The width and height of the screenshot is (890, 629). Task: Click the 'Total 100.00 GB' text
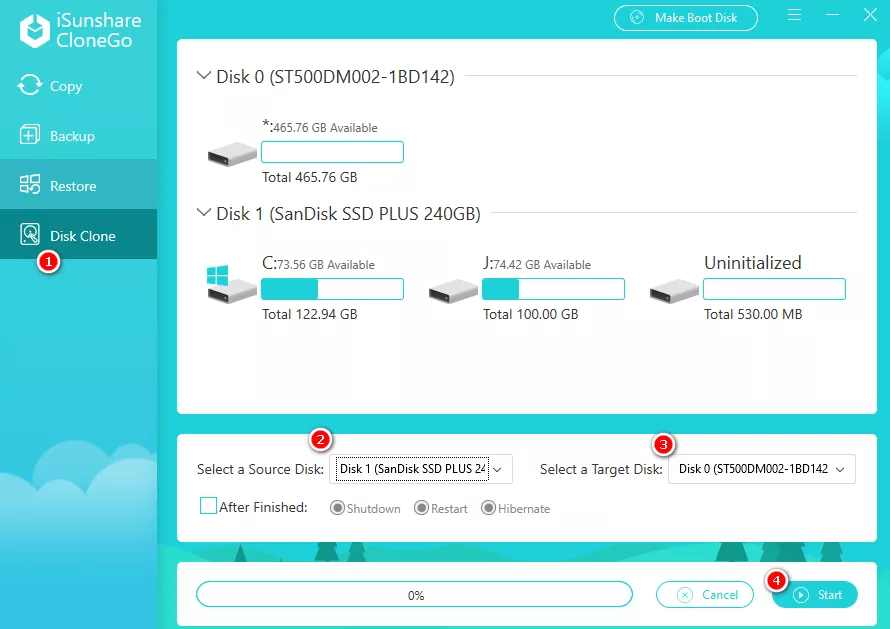530,314
